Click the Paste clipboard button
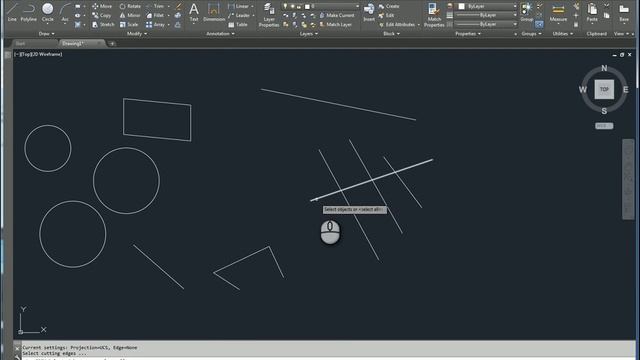Viewport: 640px width, 360px height. [592, 12]
